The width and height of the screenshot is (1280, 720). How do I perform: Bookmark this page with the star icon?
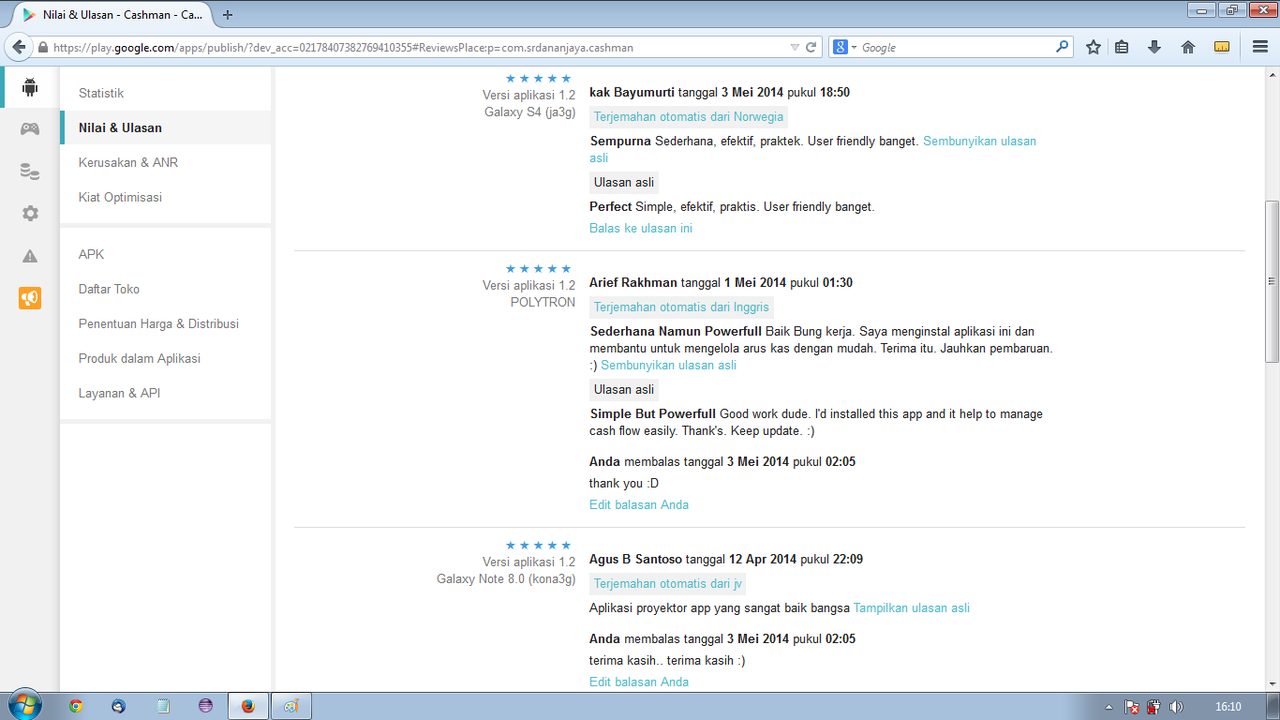tap(1093, 47)
